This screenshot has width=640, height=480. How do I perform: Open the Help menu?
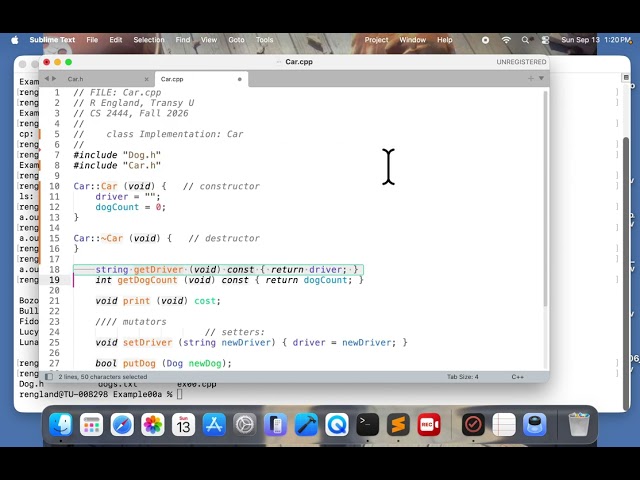pyautogui.click(x=445, y=40)
